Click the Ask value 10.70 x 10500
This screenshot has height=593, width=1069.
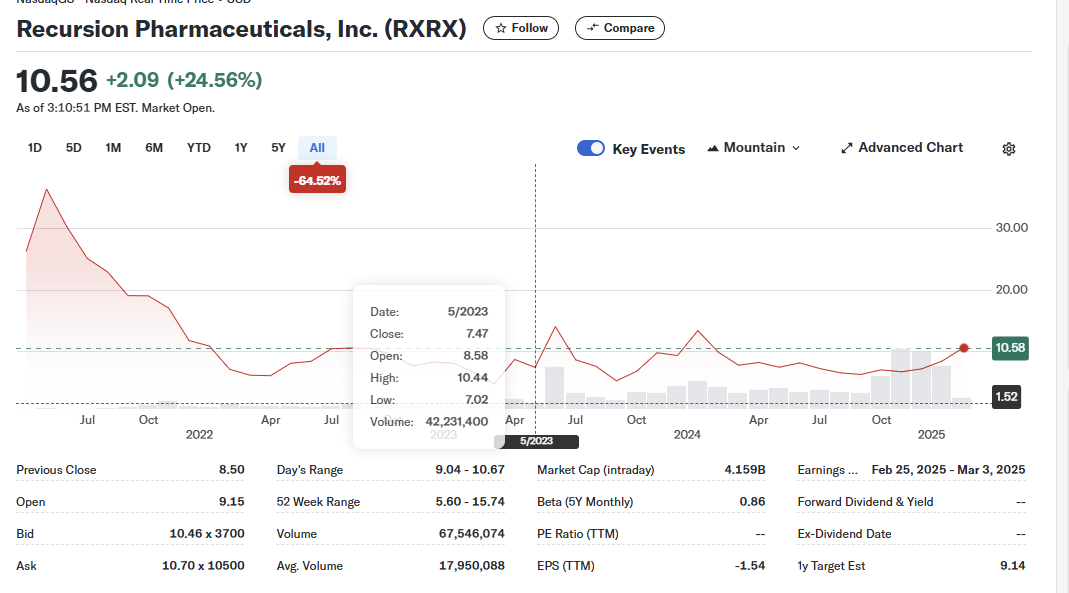pyautogui.click(x=203, y=566)
